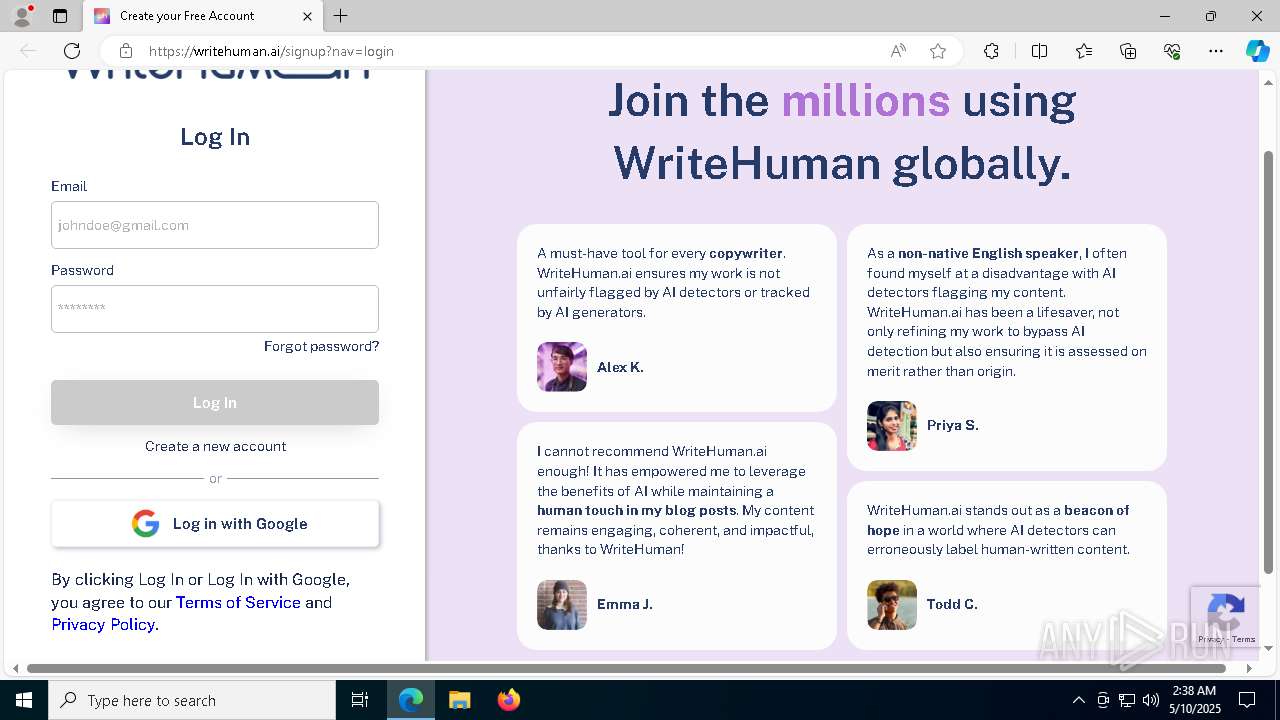Open network icon in system tray
The image size is (1280, 720).
coord(1126,700)
